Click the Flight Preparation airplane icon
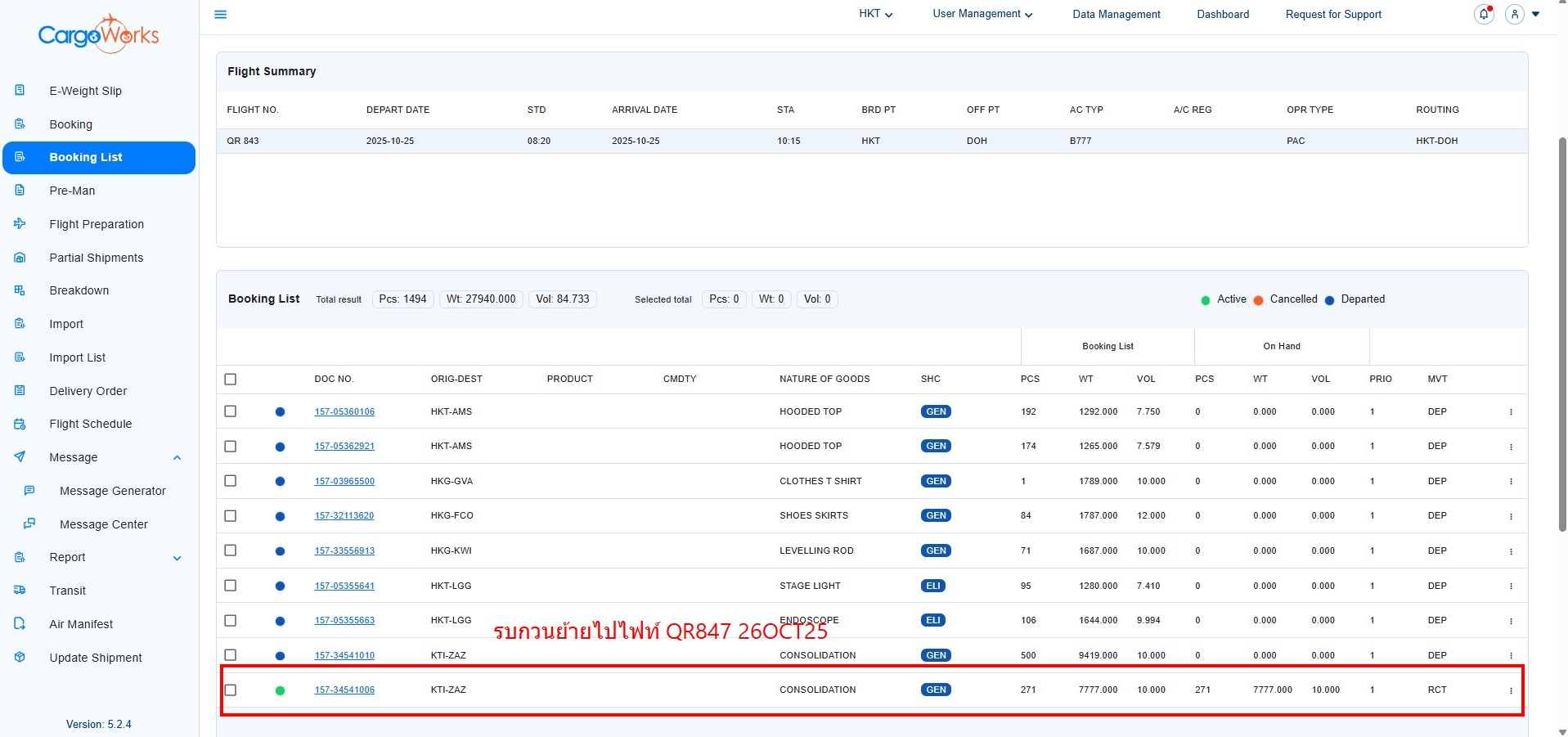Screen dimensions: 1568x737 click(x=20, y=223)
